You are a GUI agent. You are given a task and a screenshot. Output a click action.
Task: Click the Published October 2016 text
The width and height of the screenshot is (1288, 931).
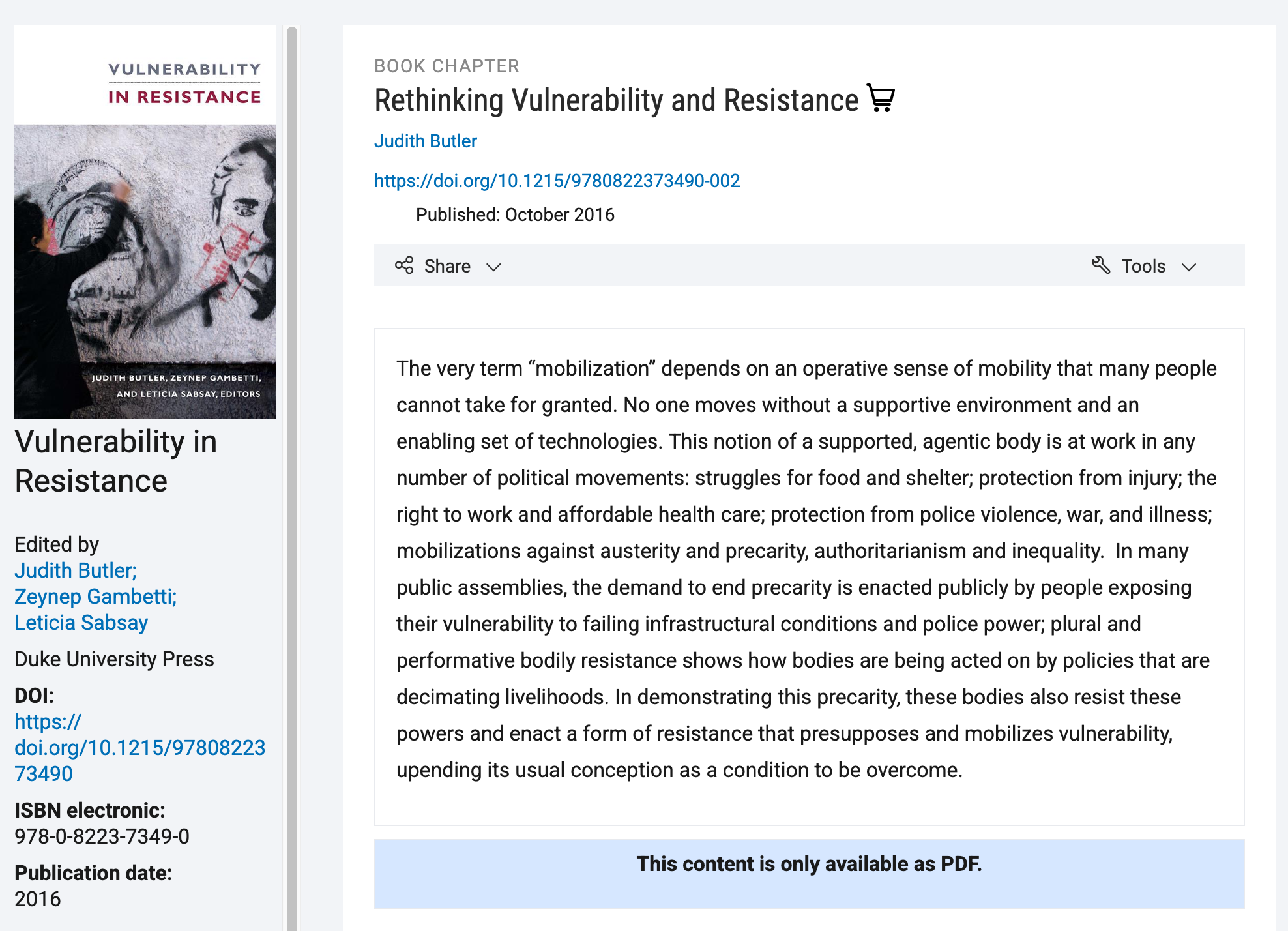pyautogui.click(x=515, y=214)
